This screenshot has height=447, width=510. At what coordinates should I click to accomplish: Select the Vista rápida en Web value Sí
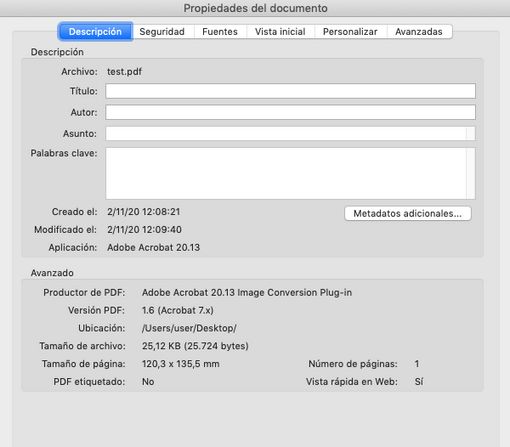419,382
